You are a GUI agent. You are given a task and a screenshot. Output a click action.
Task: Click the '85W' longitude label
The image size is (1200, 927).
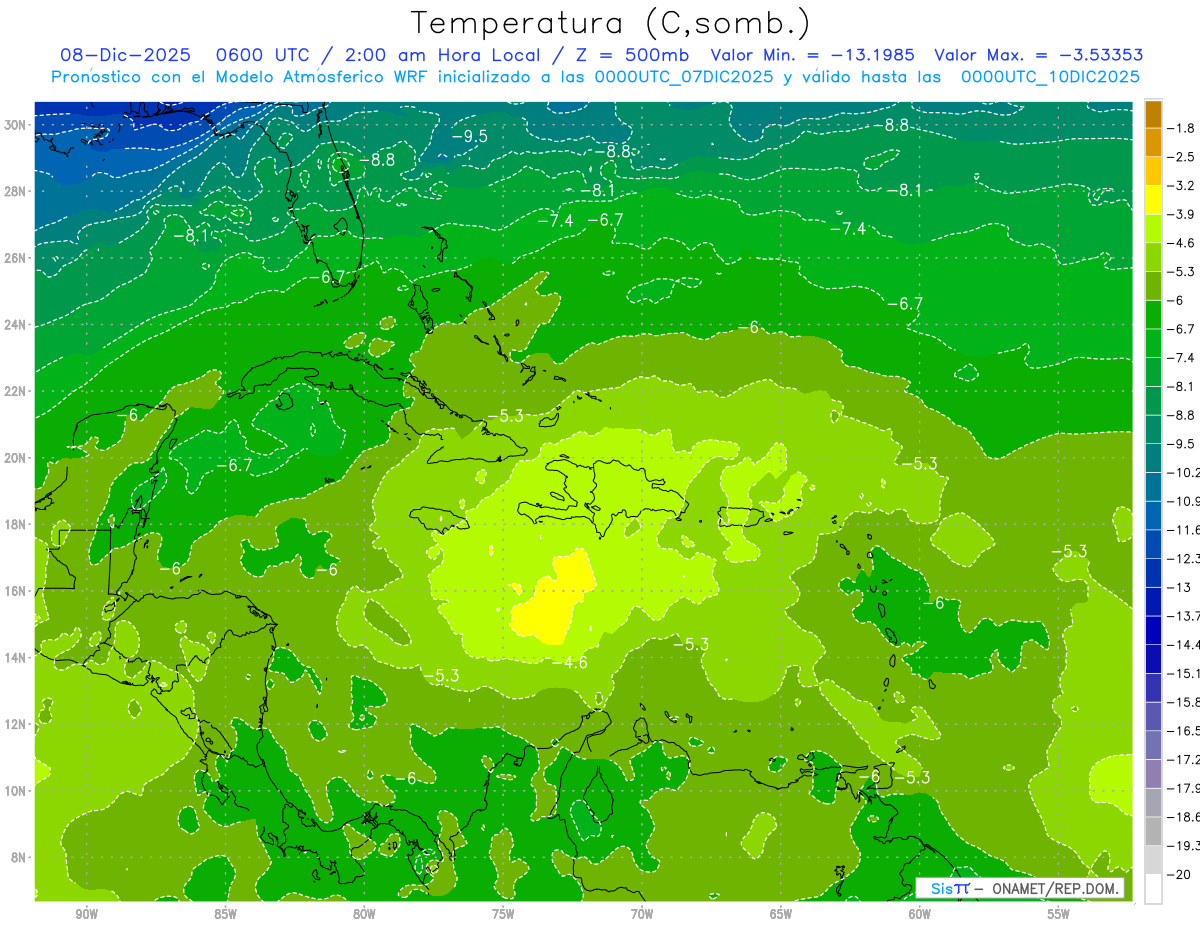point(225,914)
